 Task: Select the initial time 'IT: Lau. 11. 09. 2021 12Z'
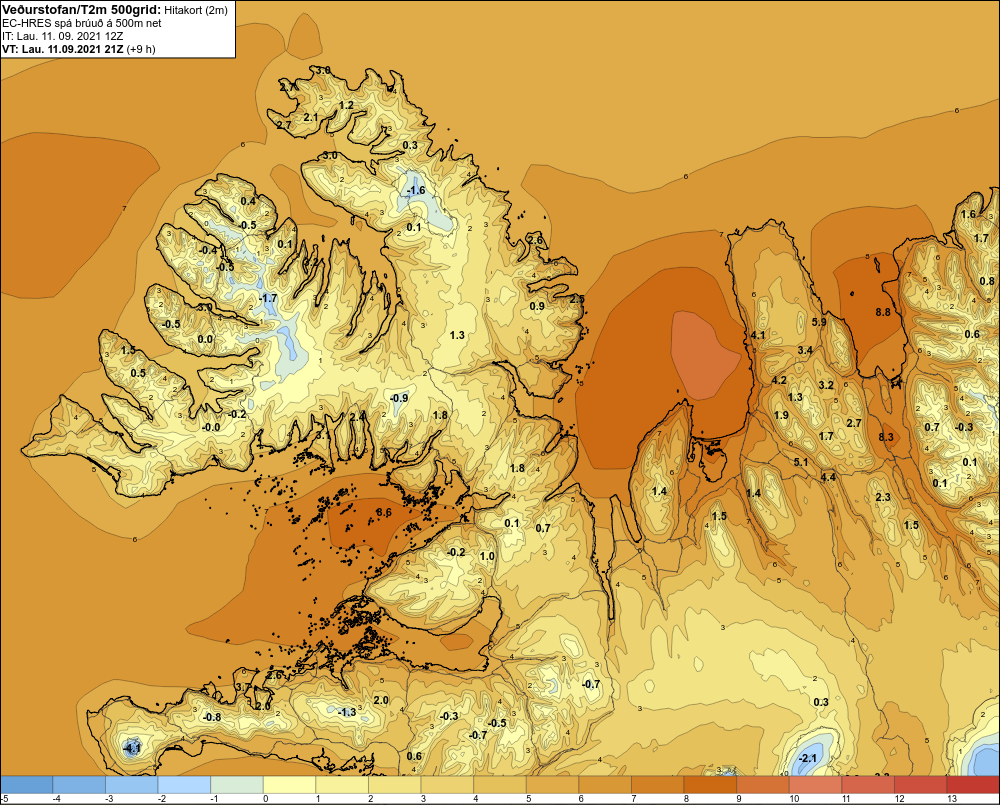[x=61, y=36]
